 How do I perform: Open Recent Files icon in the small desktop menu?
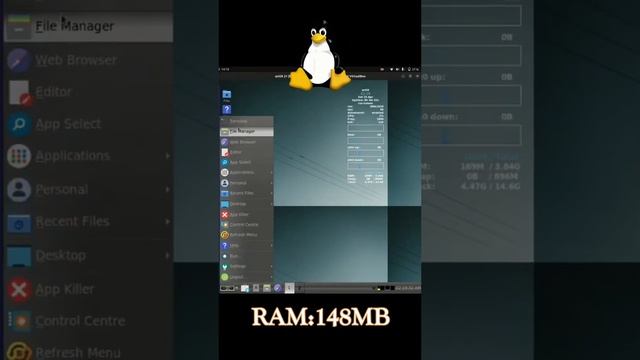point(225,193)
